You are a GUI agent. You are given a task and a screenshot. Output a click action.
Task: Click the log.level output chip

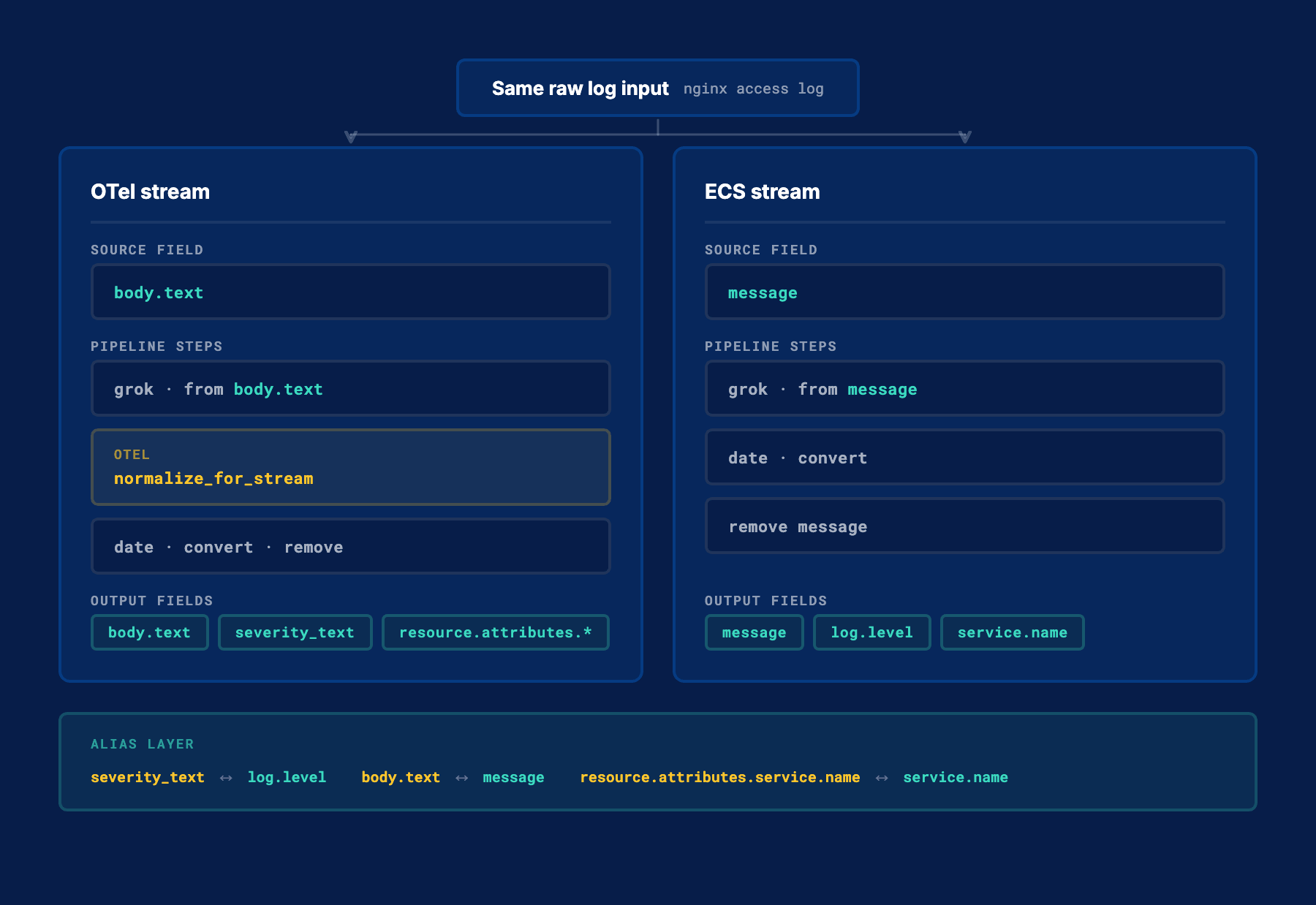point(871,632)
